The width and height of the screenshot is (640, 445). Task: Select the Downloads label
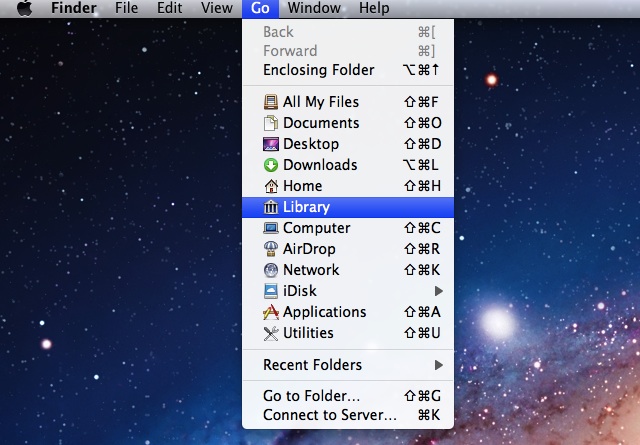[320, 165]
